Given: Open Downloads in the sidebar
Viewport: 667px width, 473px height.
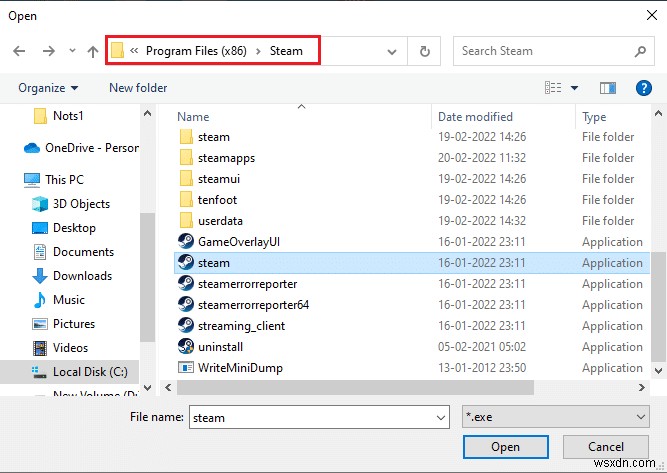Looking at the screenshot, I should pos(72,276).
